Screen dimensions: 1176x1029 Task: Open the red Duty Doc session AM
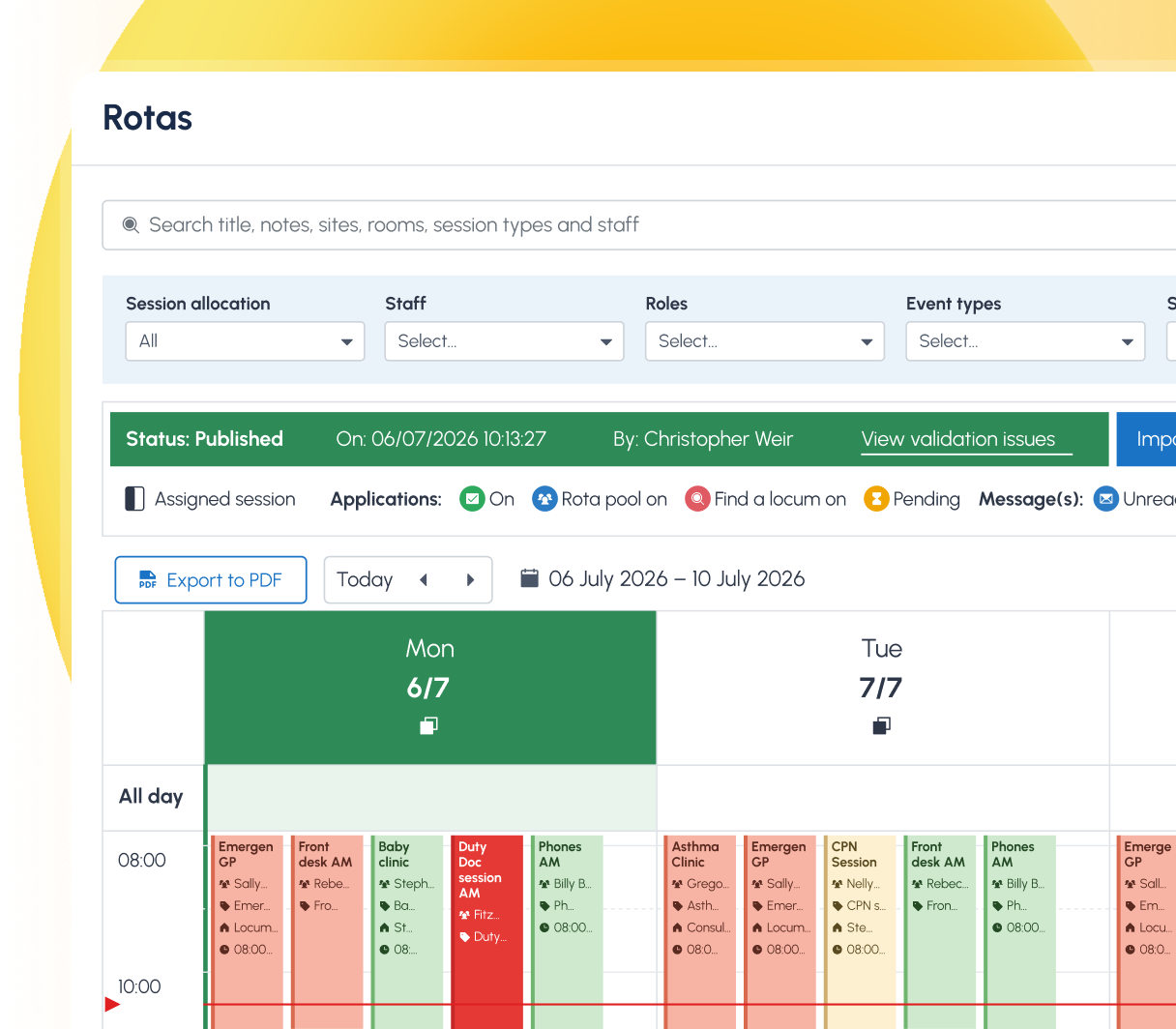pyautogui.click(x=487, y=932)
